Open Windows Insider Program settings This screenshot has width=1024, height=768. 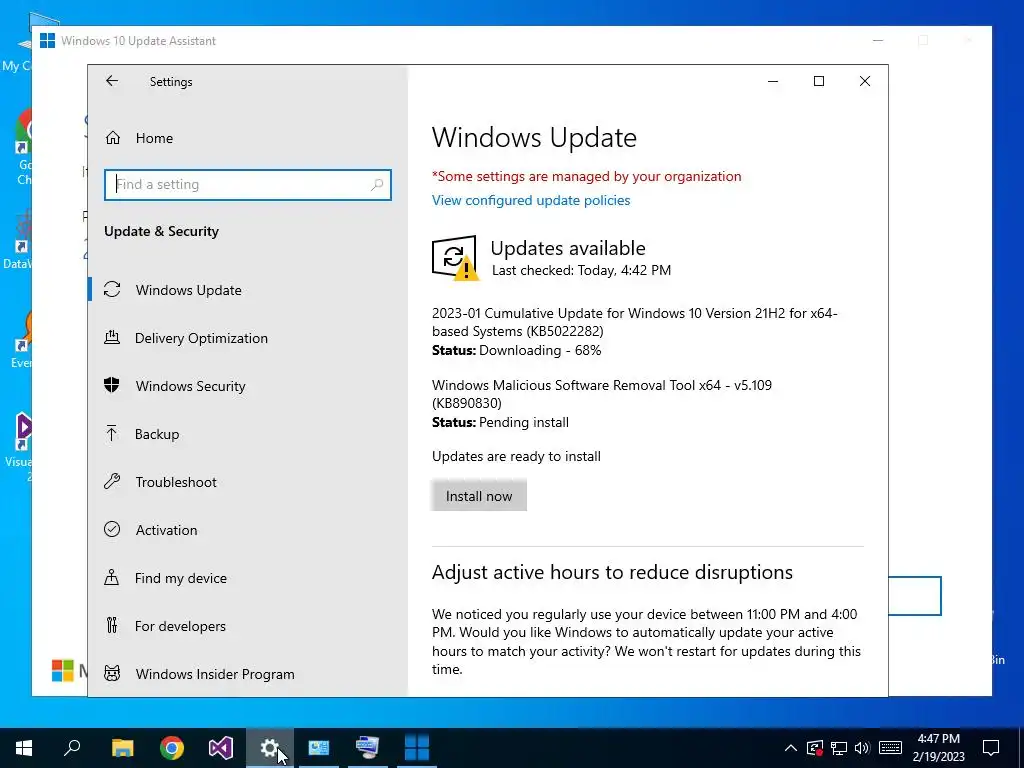[x=248, y=674]
